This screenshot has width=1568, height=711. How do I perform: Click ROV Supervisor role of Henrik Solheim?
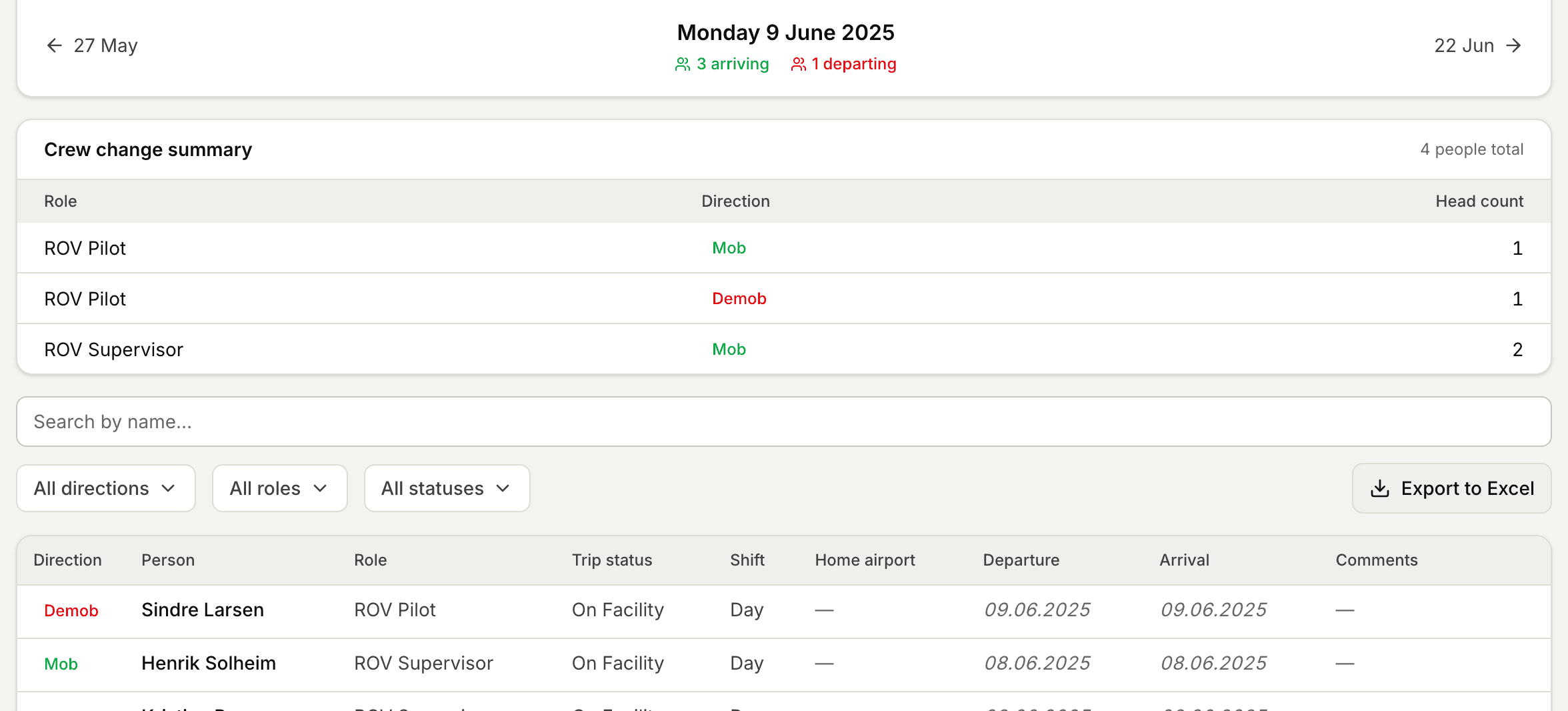click(423, 664)
